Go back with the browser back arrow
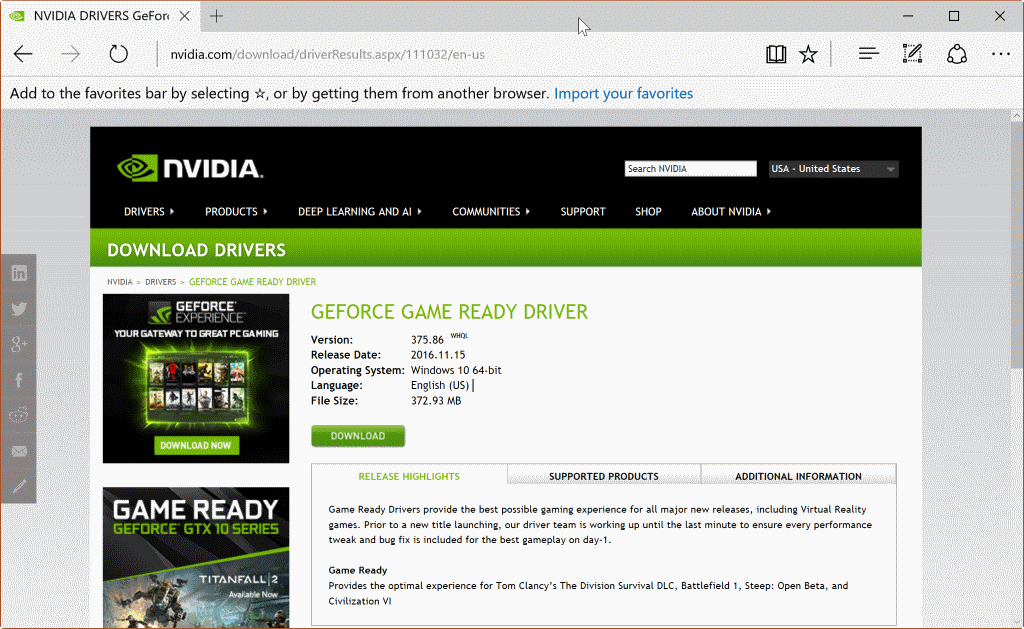The width and height of the screenshot is (1024, 629). point(24,54)
